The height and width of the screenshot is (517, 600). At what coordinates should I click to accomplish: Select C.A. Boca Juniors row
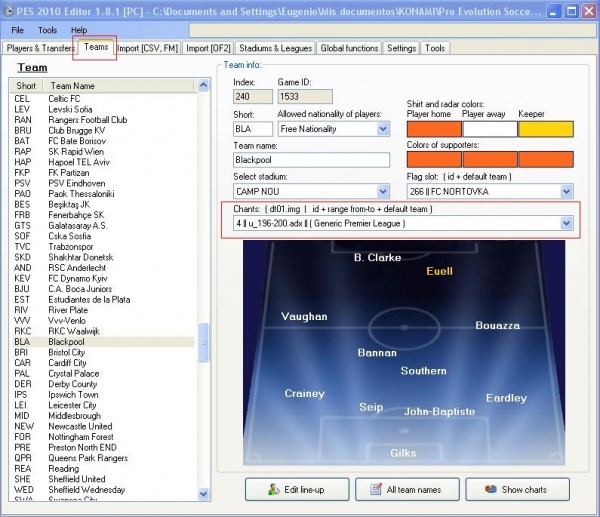click(x=103, y=289)
